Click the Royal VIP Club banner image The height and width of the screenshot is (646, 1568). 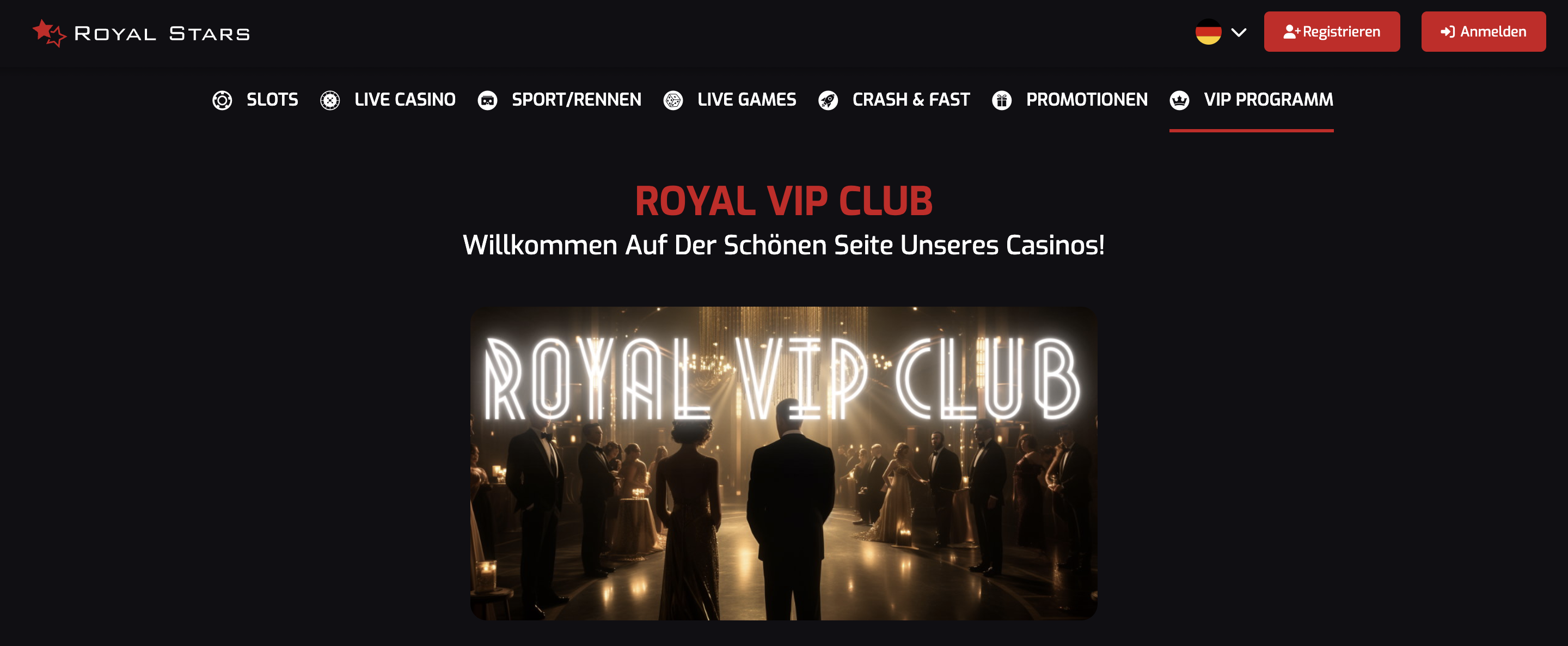pyautogui.click(x=783, y=464)
